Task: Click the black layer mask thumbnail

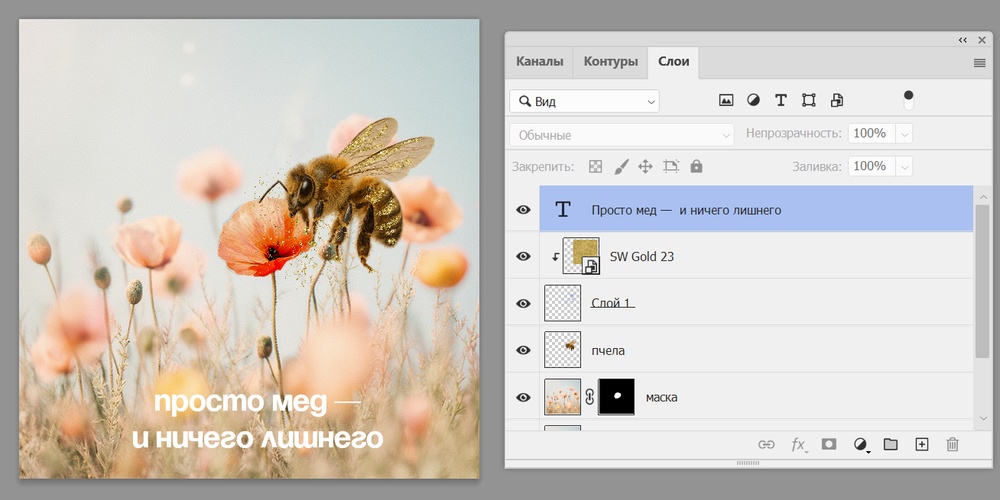Action: click(x=616, y=397)
